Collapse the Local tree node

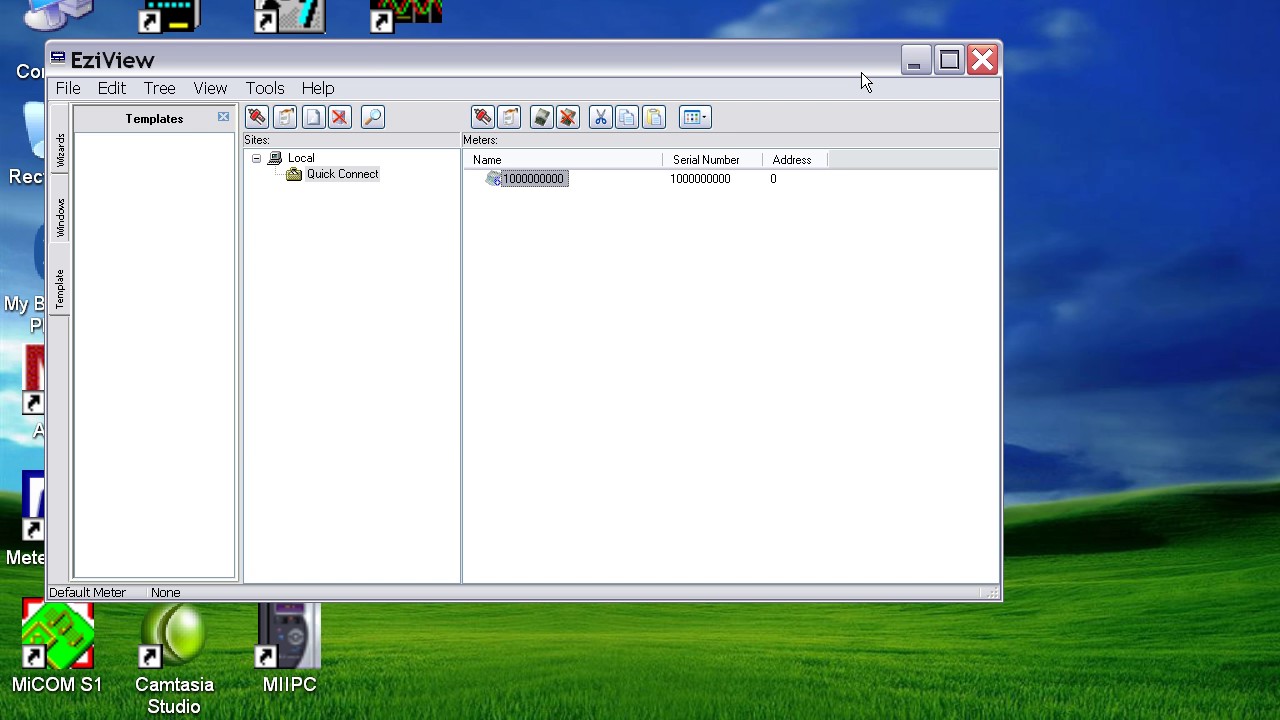coord(256,158)
